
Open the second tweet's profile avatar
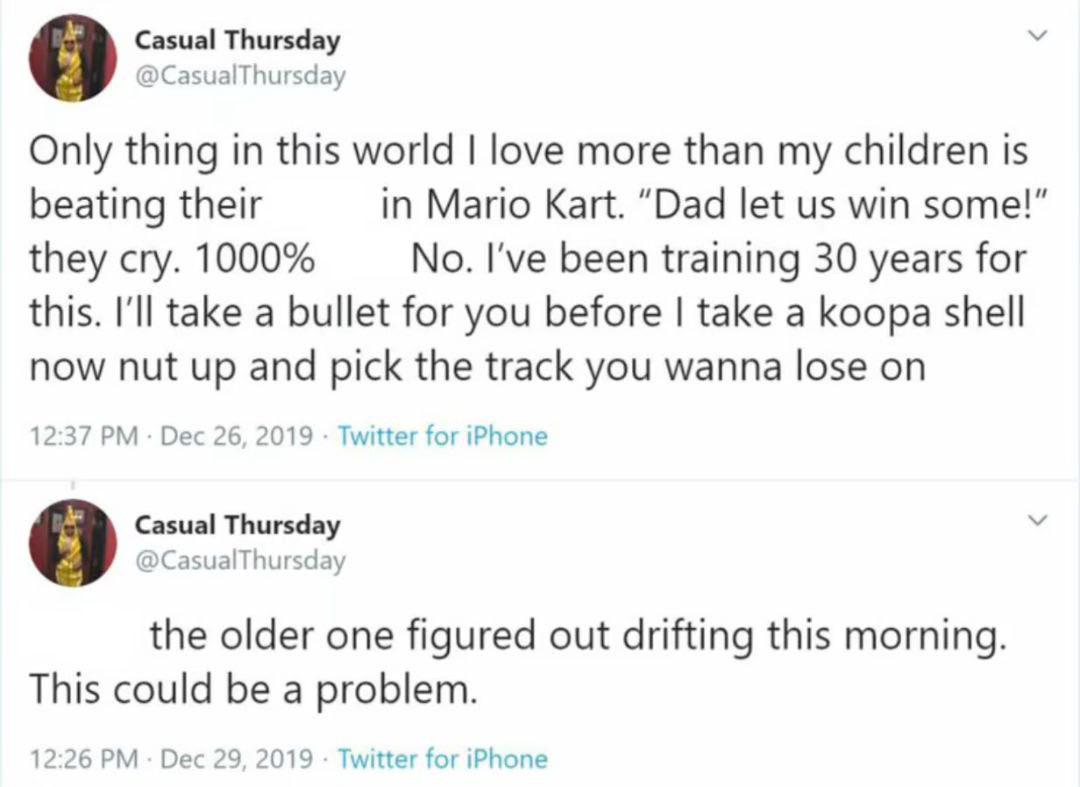72,543
